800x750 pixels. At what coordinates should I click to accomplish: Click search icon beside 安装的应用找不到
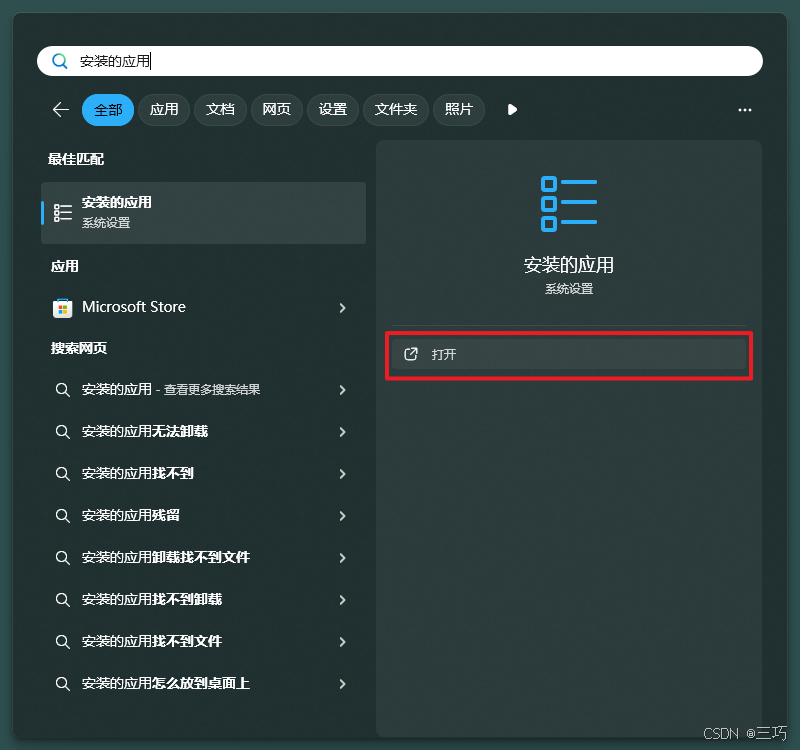pyautogui.click(x=62, y=474)
